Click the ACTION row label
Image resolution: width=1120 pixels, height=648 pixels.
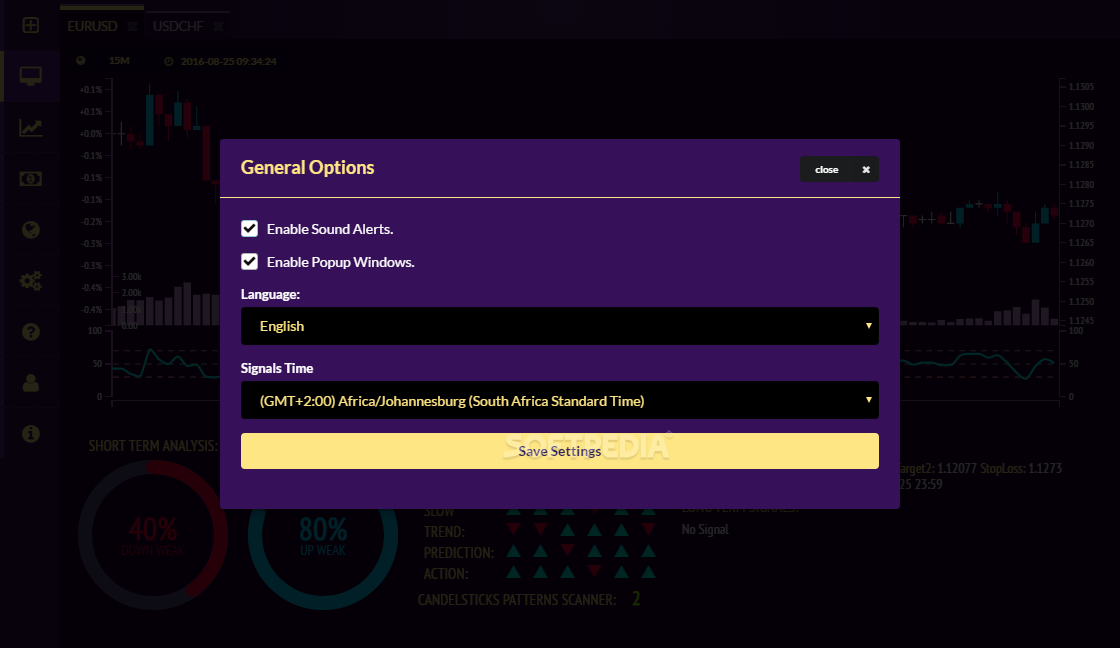[446, 574]
